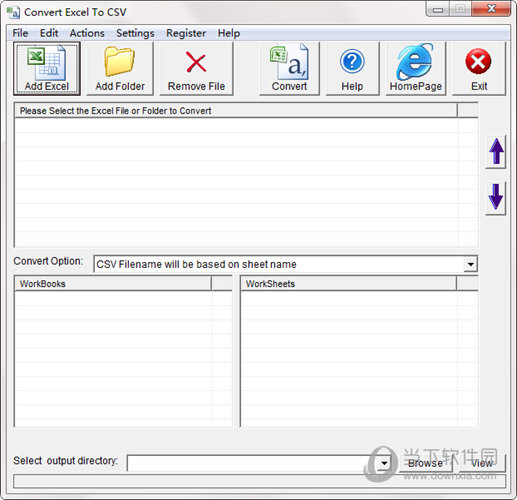Open the Edit menu

pos(49,33)
